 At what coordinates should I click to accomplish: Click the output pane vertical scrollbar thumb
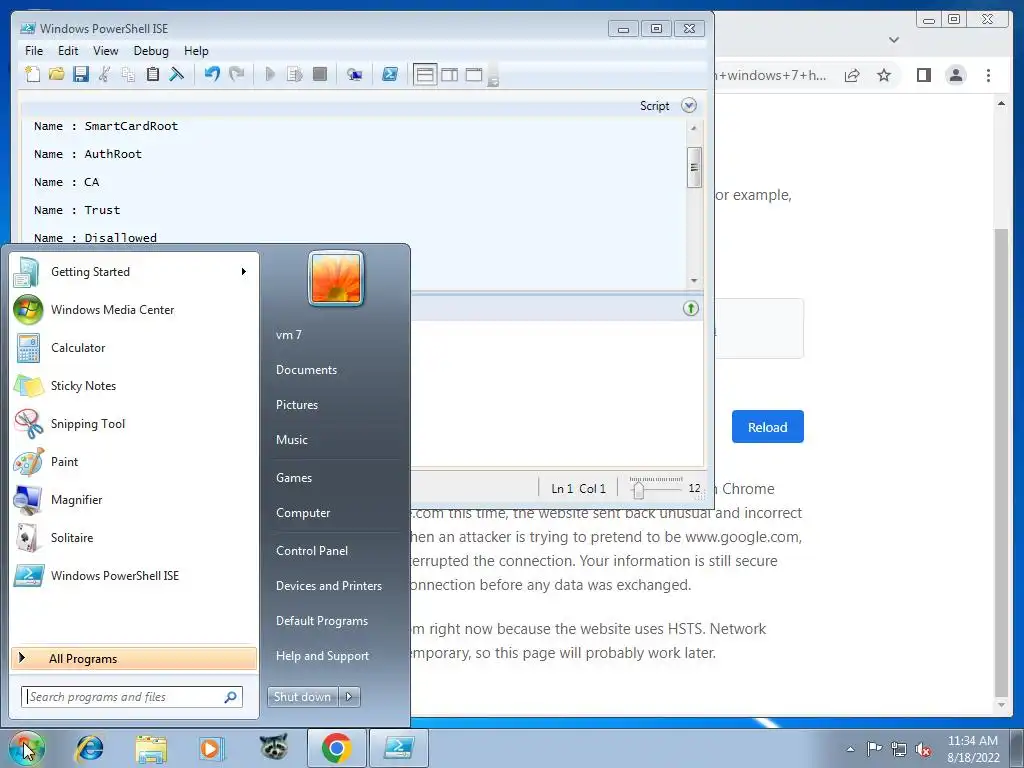coord(694,167)
